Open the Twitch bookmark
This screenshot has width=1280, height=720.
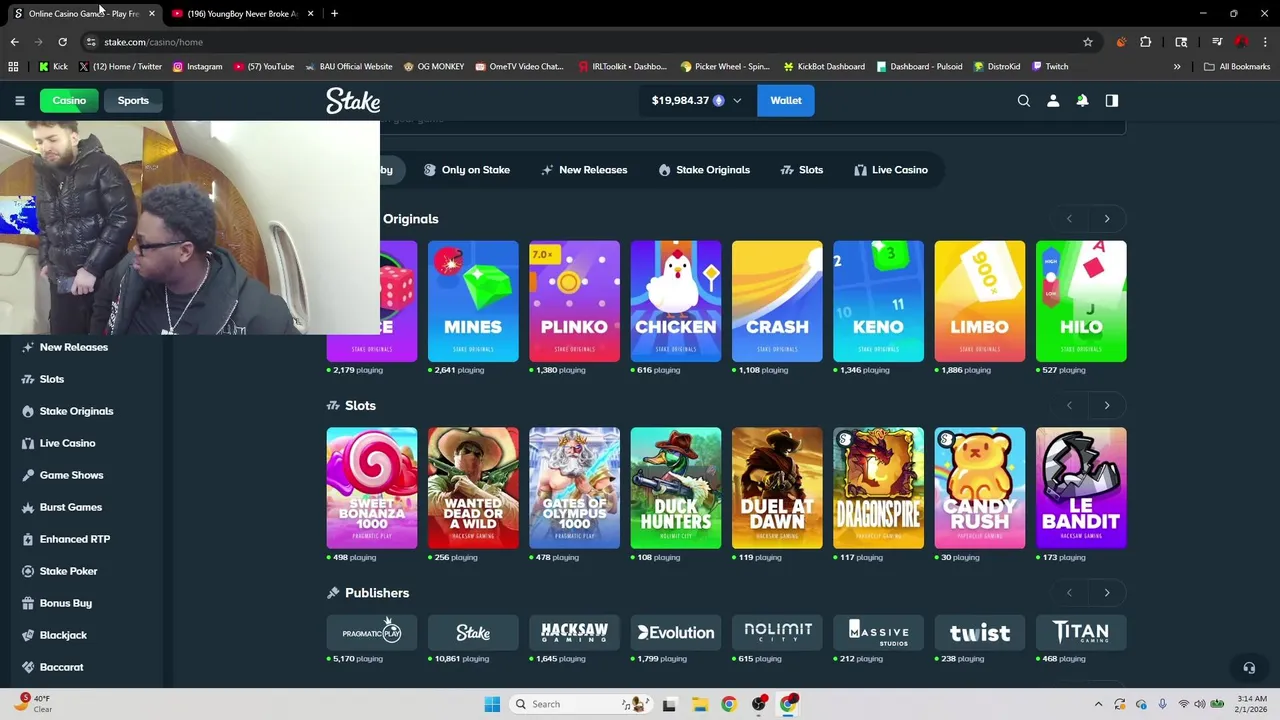pyautogui.click(x=1050, y=67)
